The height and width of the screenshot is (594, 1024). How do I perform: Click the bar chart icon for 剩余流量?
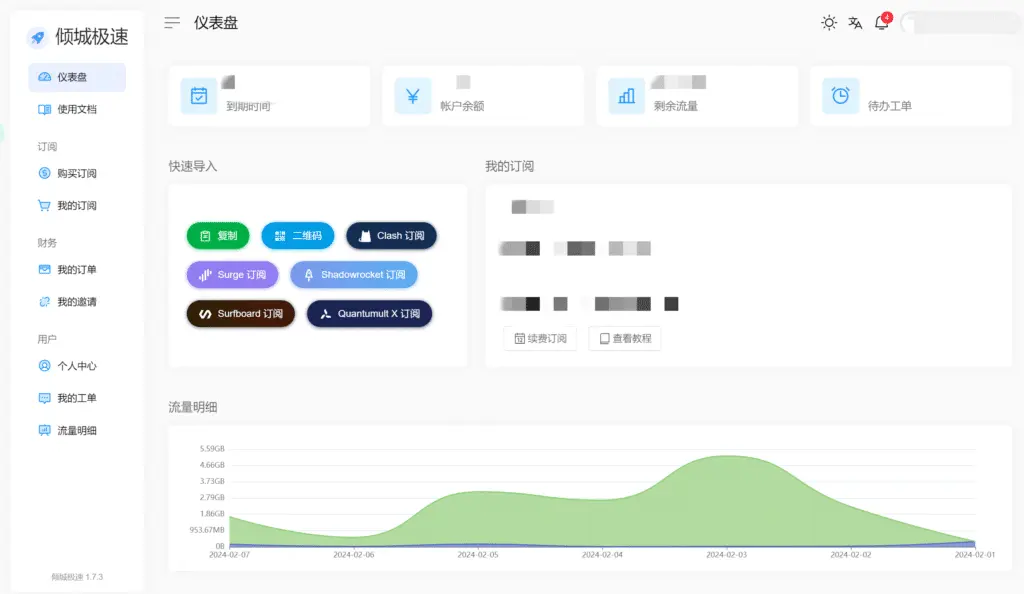[x=627, y=96]
